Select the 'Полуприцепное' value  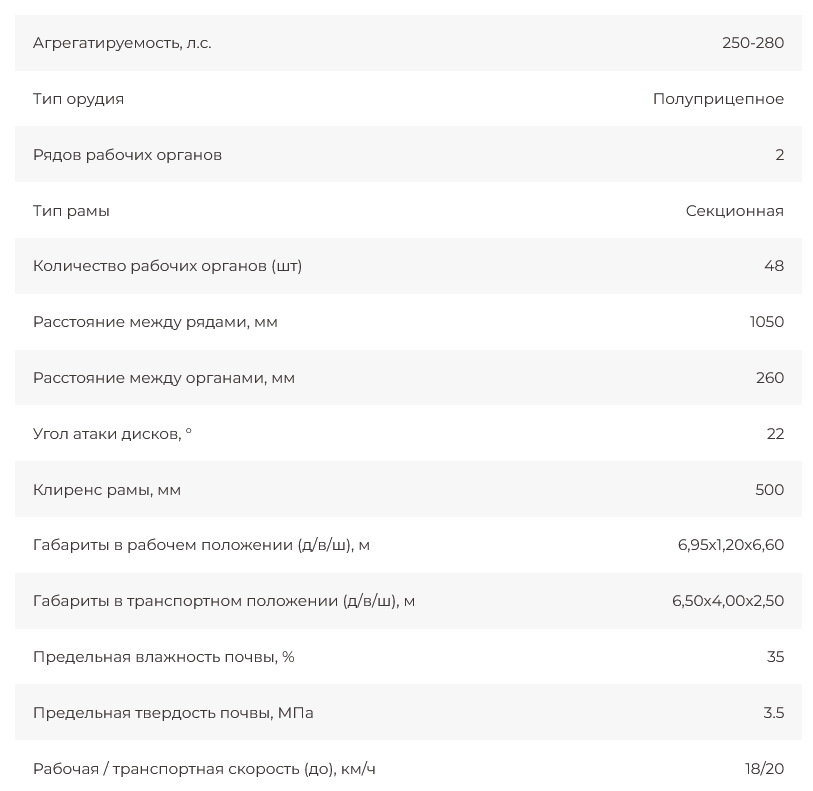(x=718, y=99)
